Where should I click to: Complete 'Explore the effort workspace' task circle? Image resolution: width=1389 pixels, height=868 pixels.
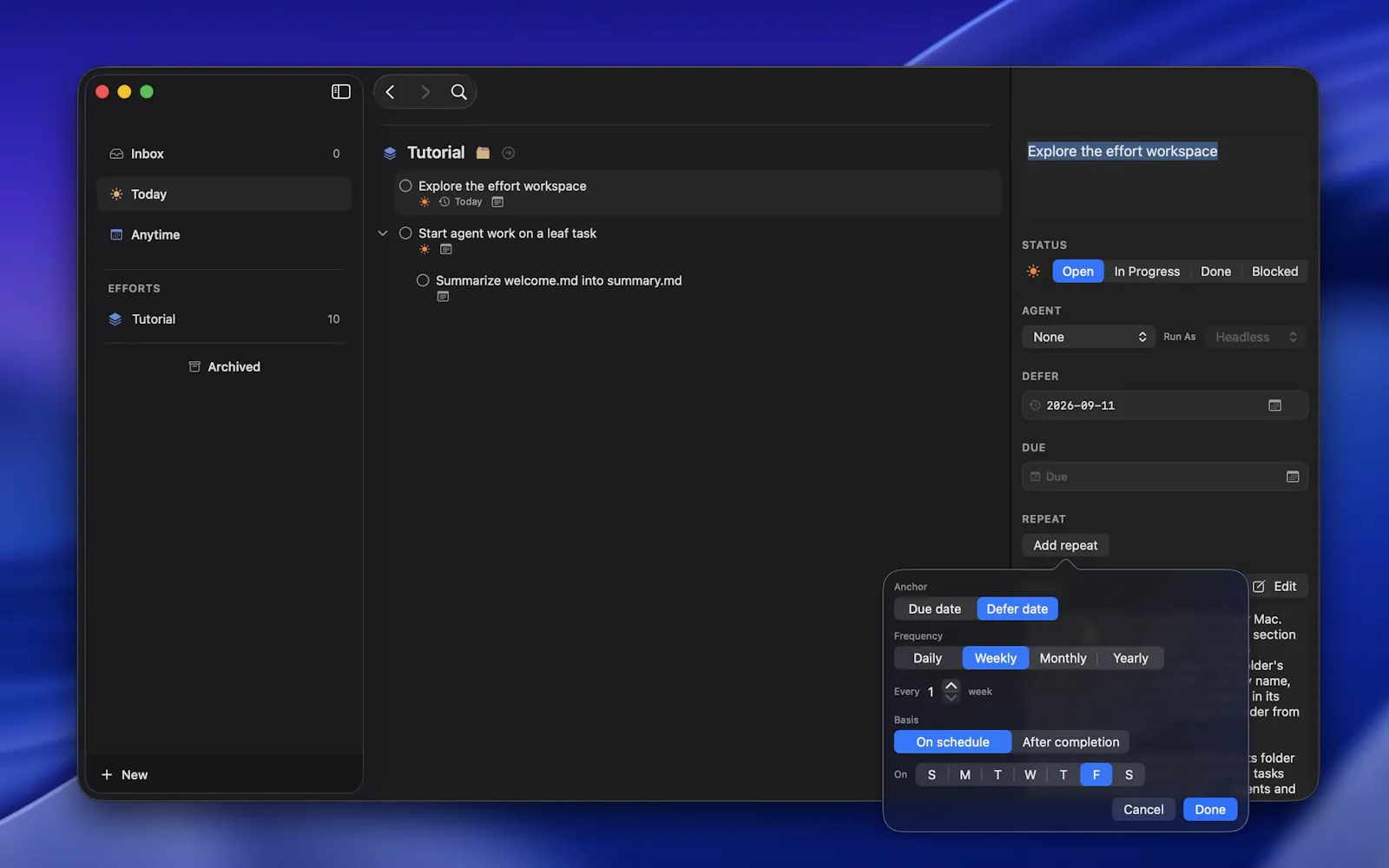tap(405, 186)
